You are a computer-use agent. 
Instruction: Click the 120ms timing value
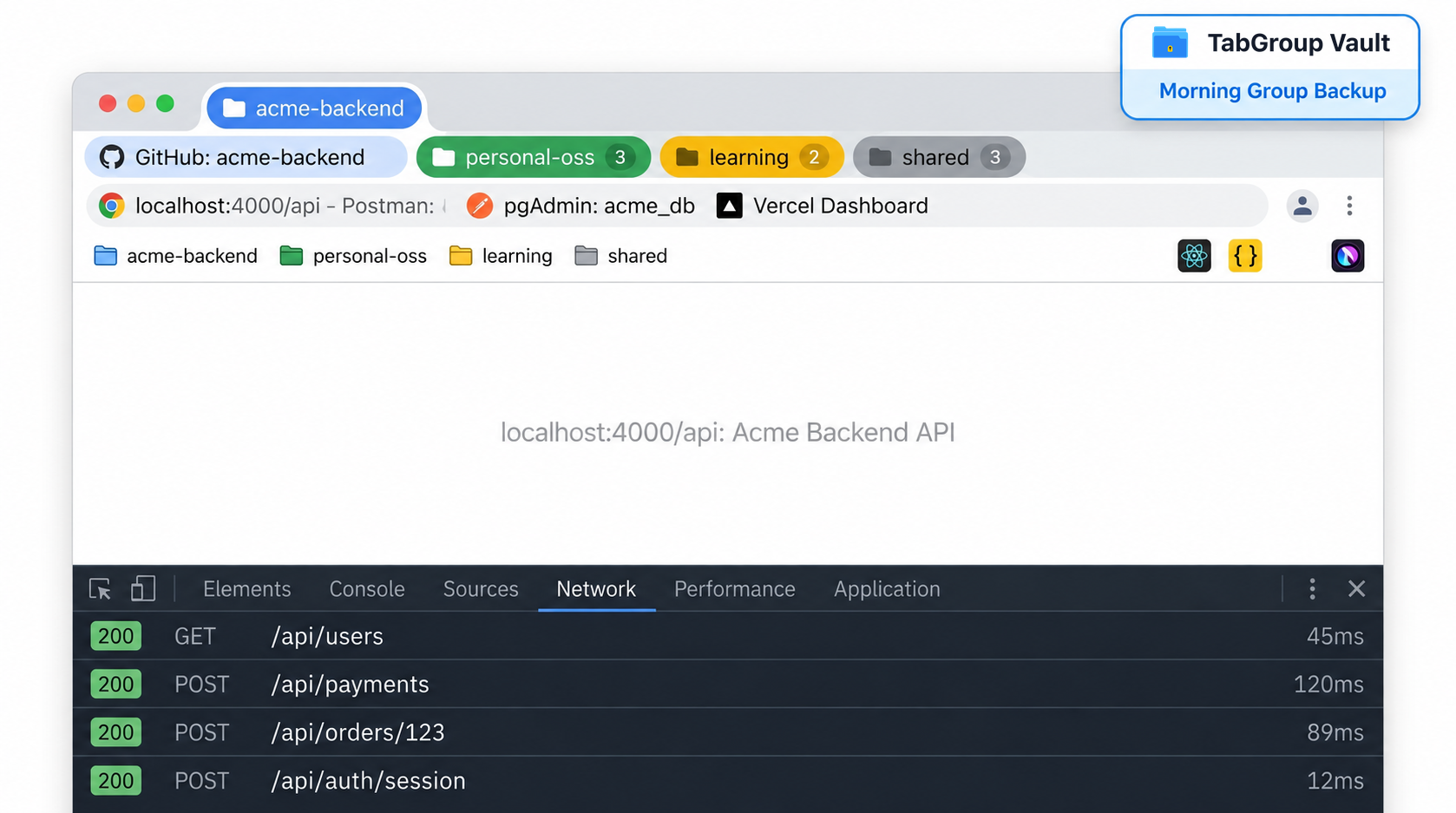point(1328,685)
